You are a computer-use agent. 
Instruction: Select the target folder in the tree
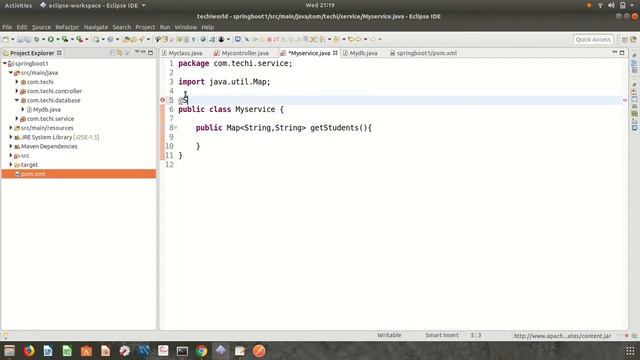pos(29,164)
